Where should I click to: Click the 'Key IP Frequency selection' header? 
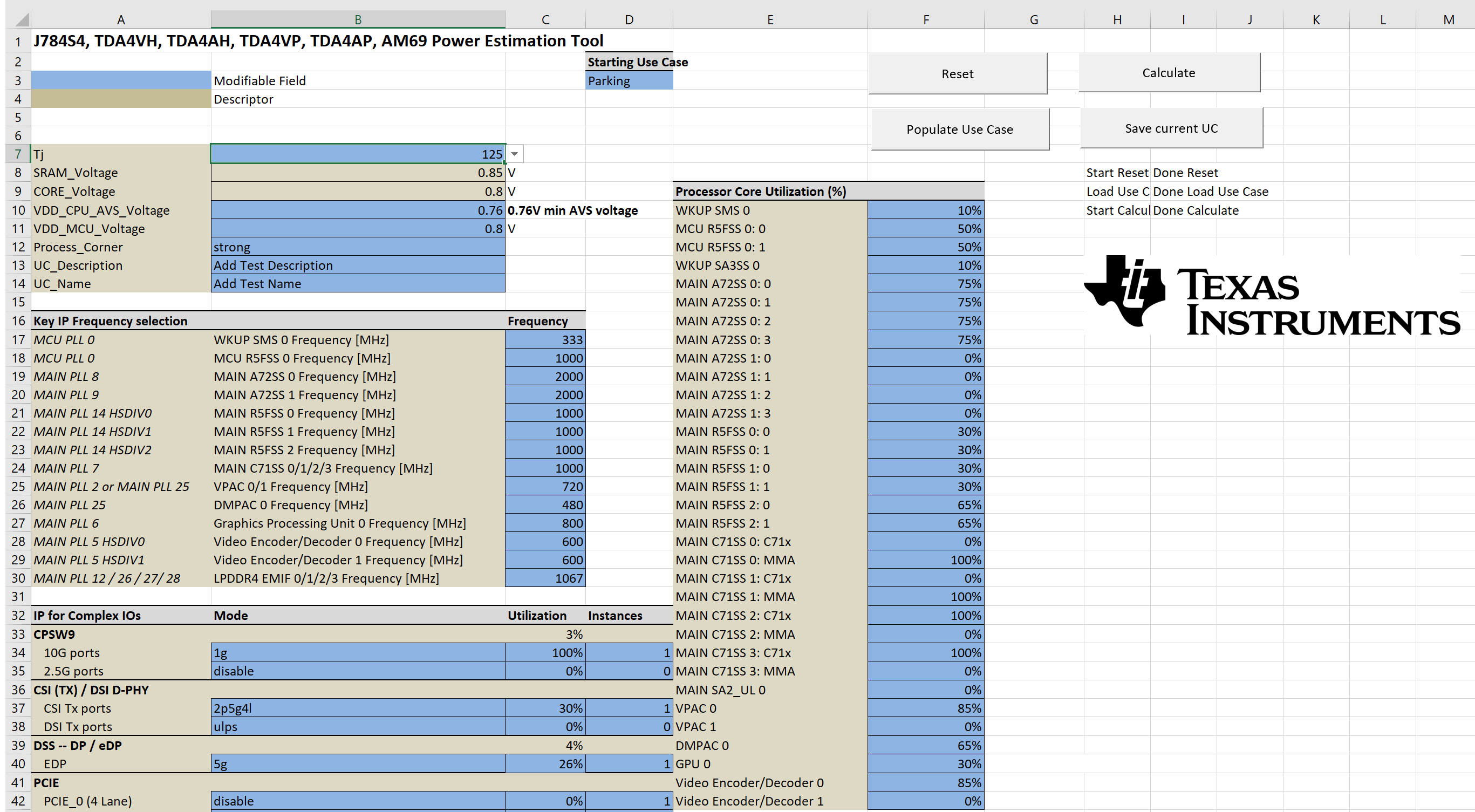click(x=111, y=320)
